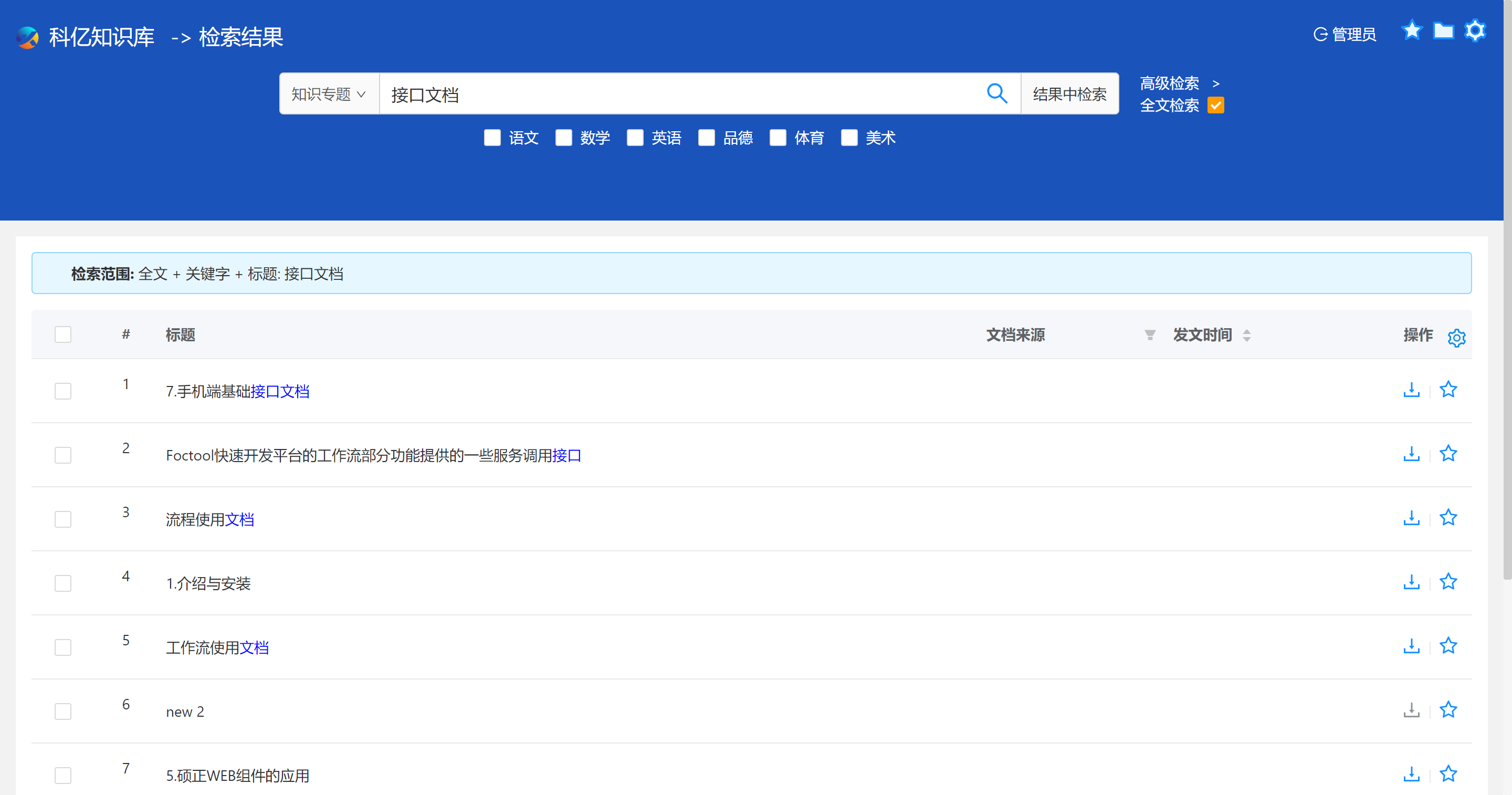Image resolution: width=1512 pixels, height=795 pixels.
Task: Check the select-all header checkbox
Action: 63,334
